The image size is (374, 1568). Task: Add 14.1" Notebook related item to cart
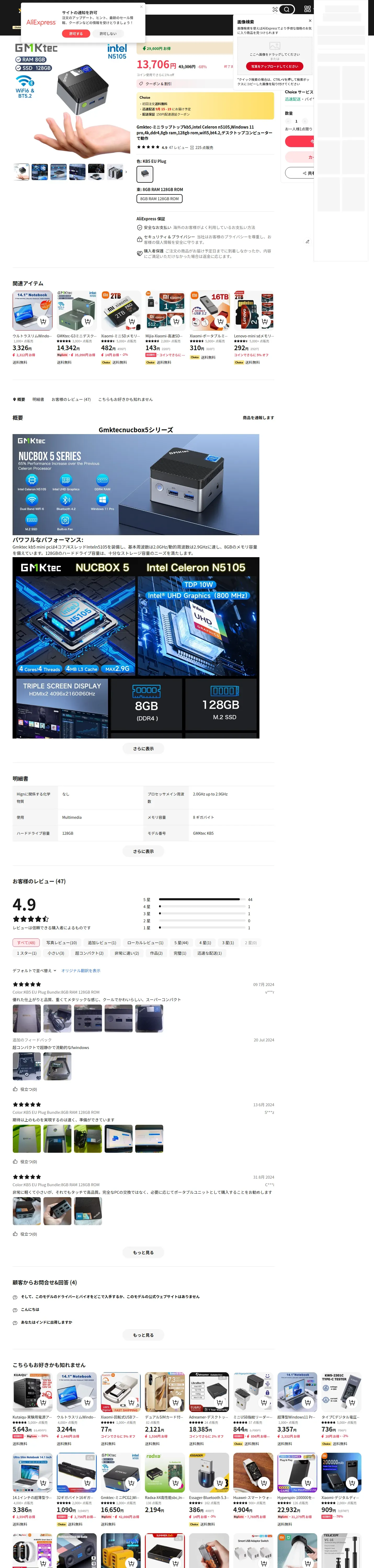click(43, 321)
